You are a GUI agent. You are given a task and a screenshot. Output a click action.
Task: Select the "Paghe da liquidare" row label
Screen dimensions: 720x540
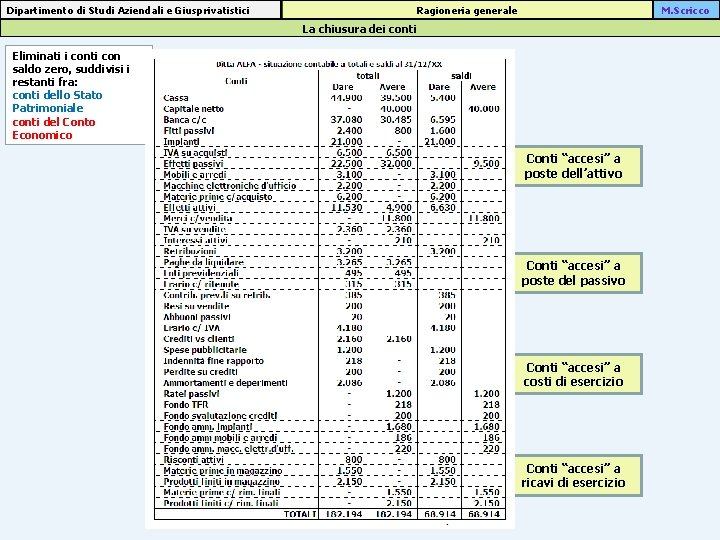pos(203,263)
